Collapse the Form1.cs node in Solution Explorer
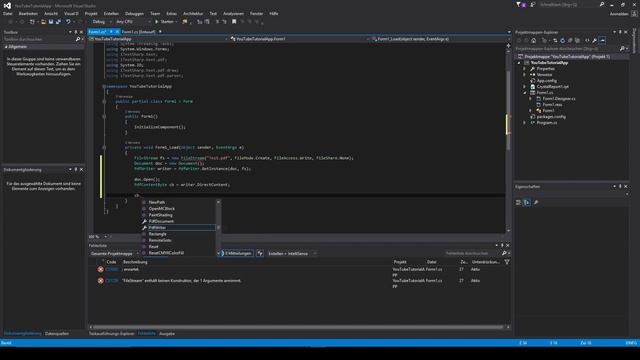The image size is (640, 360). [525, 93]
